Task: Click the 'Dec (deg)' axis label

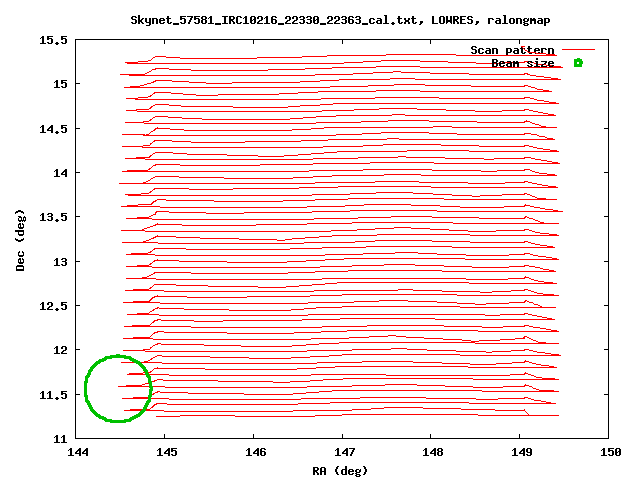Action: point(20,240)
